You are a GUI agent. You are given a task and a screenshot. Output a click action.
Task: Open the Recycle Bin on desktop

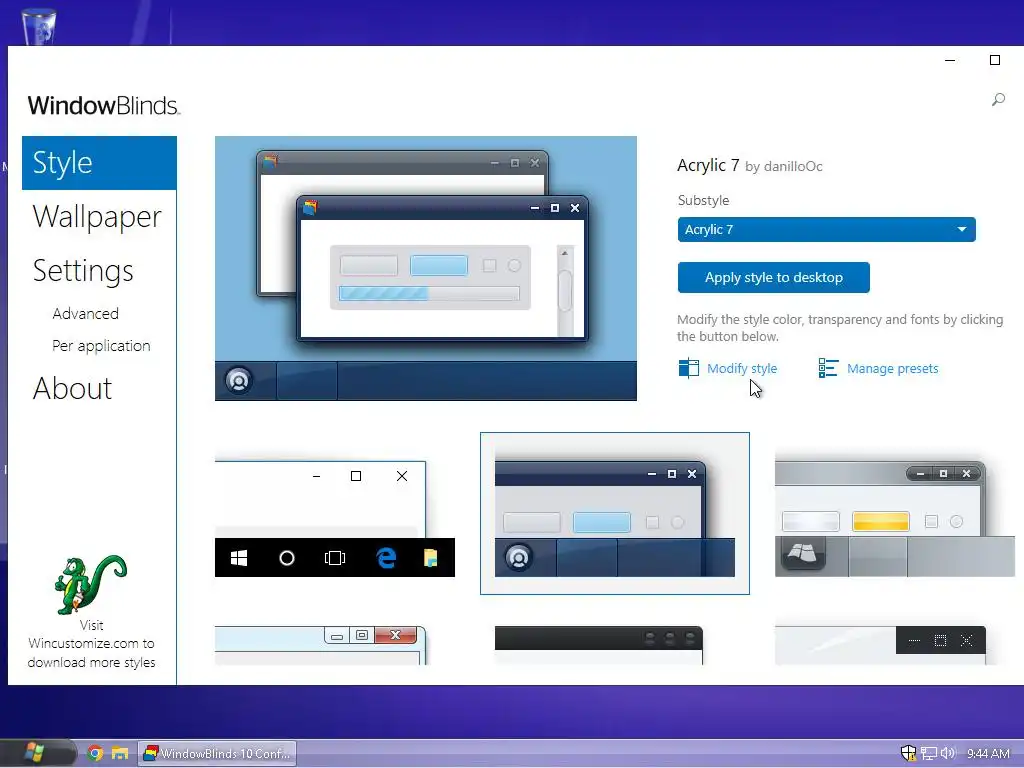(39, 26)
